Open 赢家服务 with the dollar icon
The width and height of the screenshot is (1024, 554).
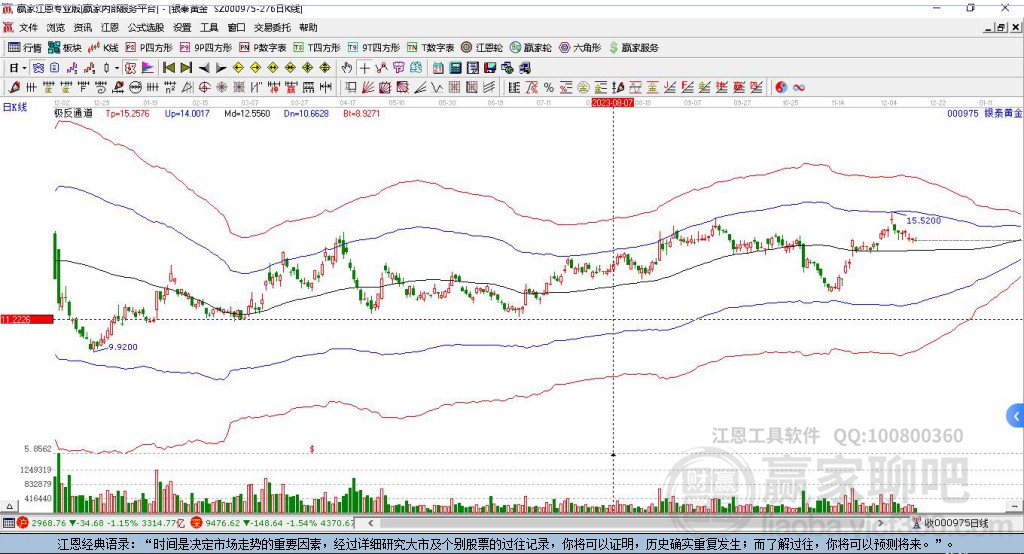coord(633,48)
